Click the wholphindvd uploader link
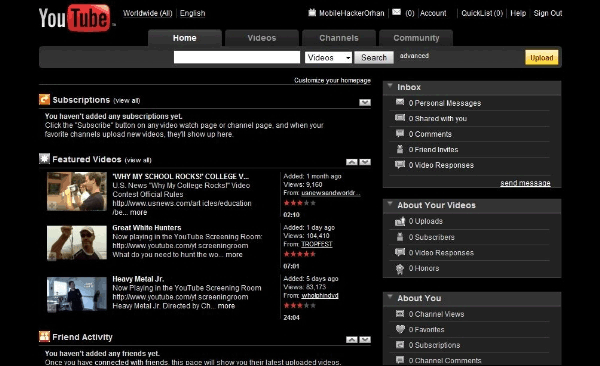 (320, 295)
